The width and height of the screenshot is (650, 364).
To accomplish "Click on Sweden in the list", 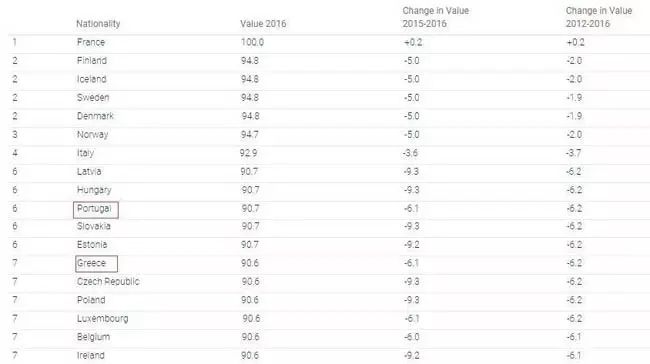I will click(x=93, y=97).
